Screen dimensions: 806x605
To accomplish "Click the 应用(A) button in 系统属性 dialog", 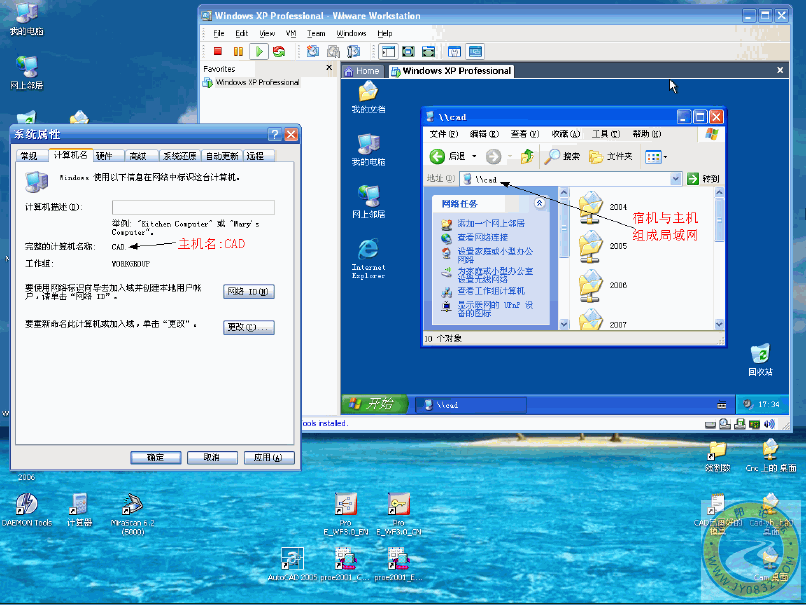I will click(x=269, y=457).
